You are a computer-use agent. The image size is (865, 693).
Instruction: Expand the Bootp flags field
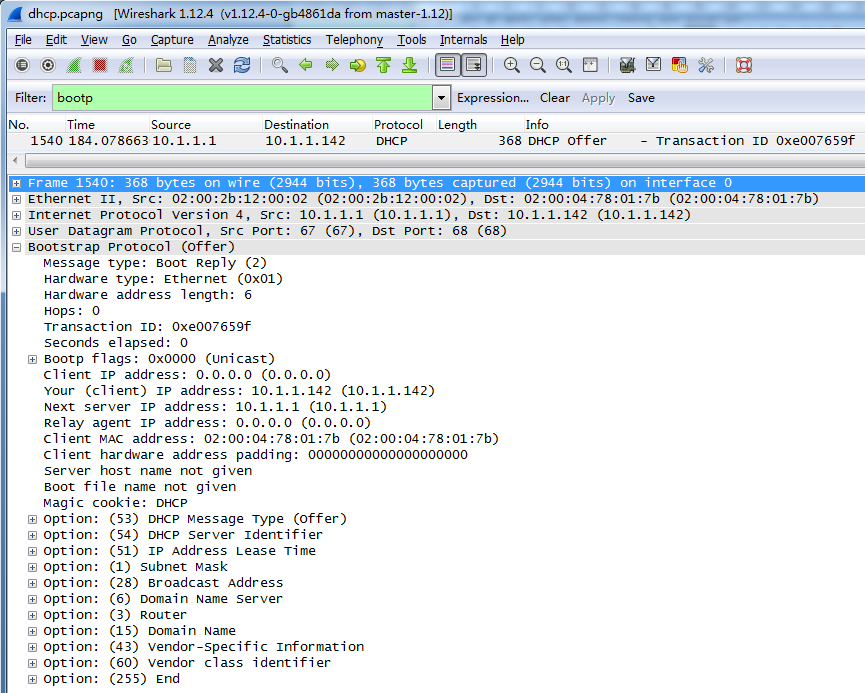(x=33, y=359)
